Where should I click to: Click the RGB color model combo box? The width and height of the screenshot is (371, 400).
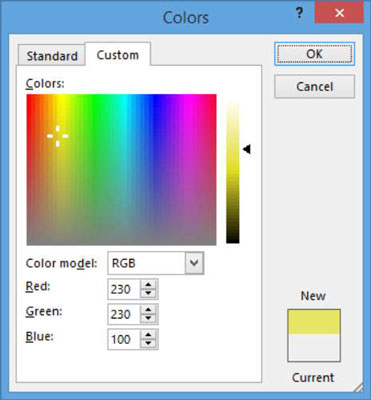click(x=156, y=263)
